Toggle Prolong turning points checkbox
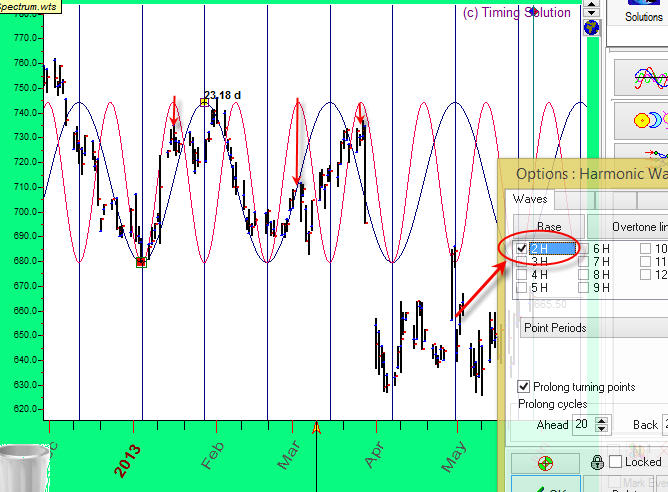The width and height of the screenshot is (668, 492). coord(524,386)
